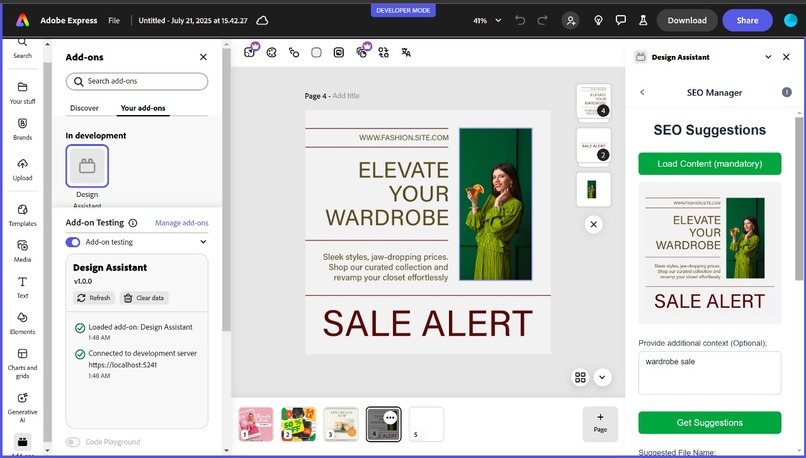Open the File menu

coord(114,21)
